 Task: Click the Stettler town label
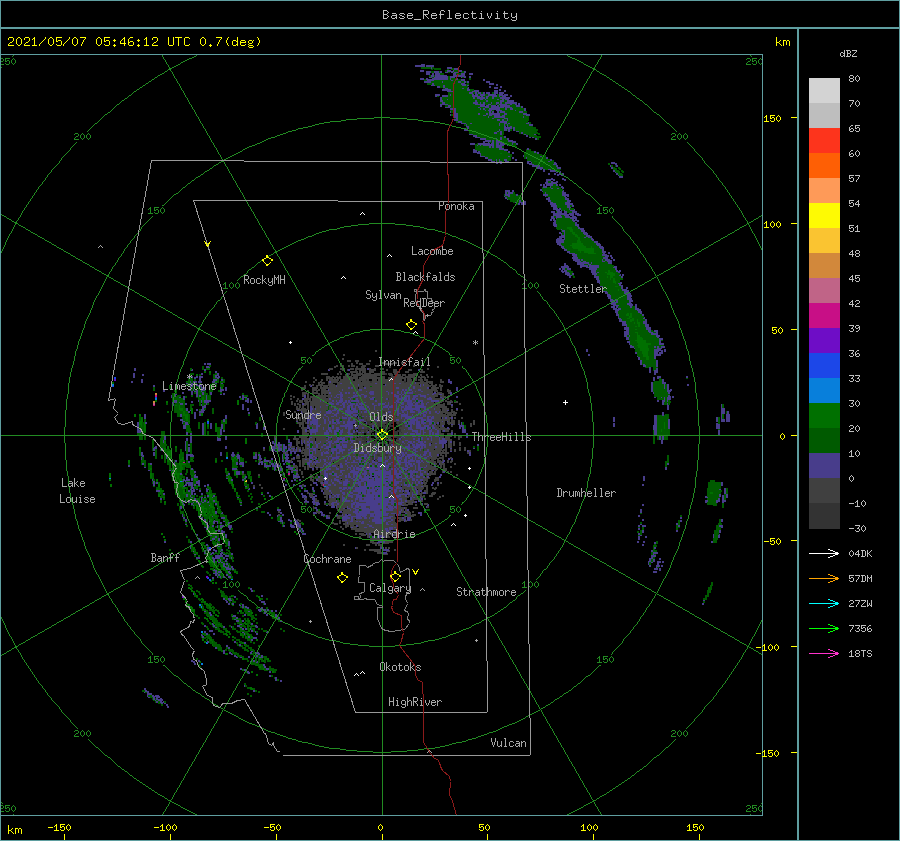coord(583,289)
